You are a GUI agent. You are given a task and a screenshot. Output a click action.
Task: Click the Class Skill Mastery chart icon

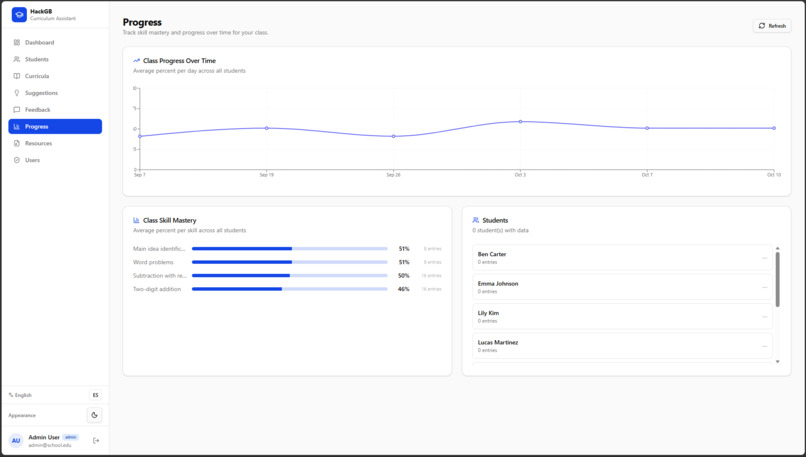(x=136, y=221)
